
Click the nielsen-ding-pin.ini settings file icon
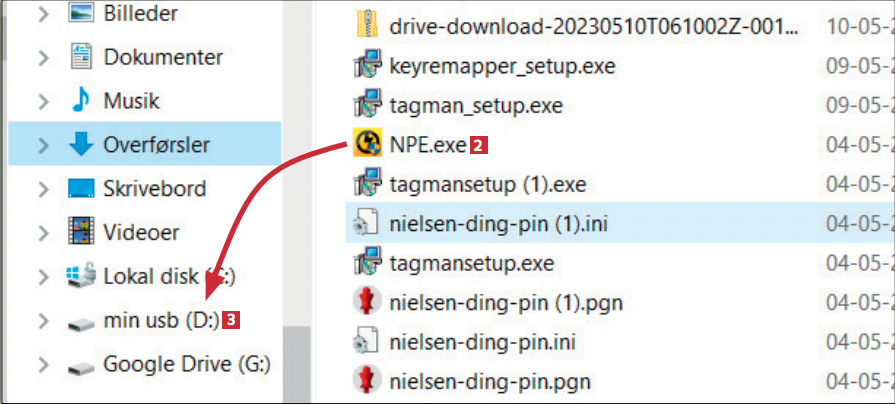[367, 341]
